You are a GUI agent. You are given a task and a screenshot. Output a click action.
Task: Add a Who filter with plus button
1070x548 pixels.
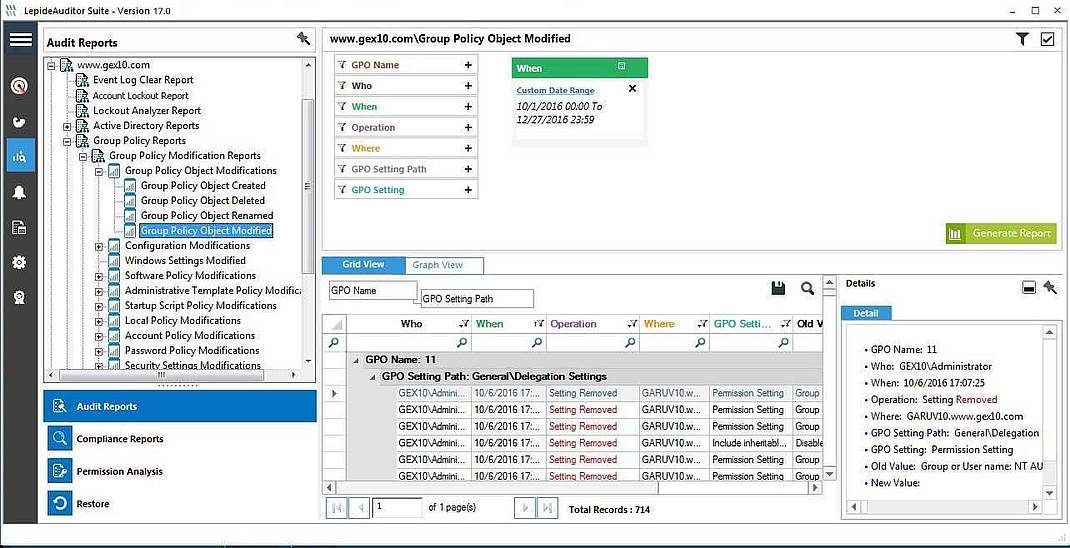(x=468, y=86)
